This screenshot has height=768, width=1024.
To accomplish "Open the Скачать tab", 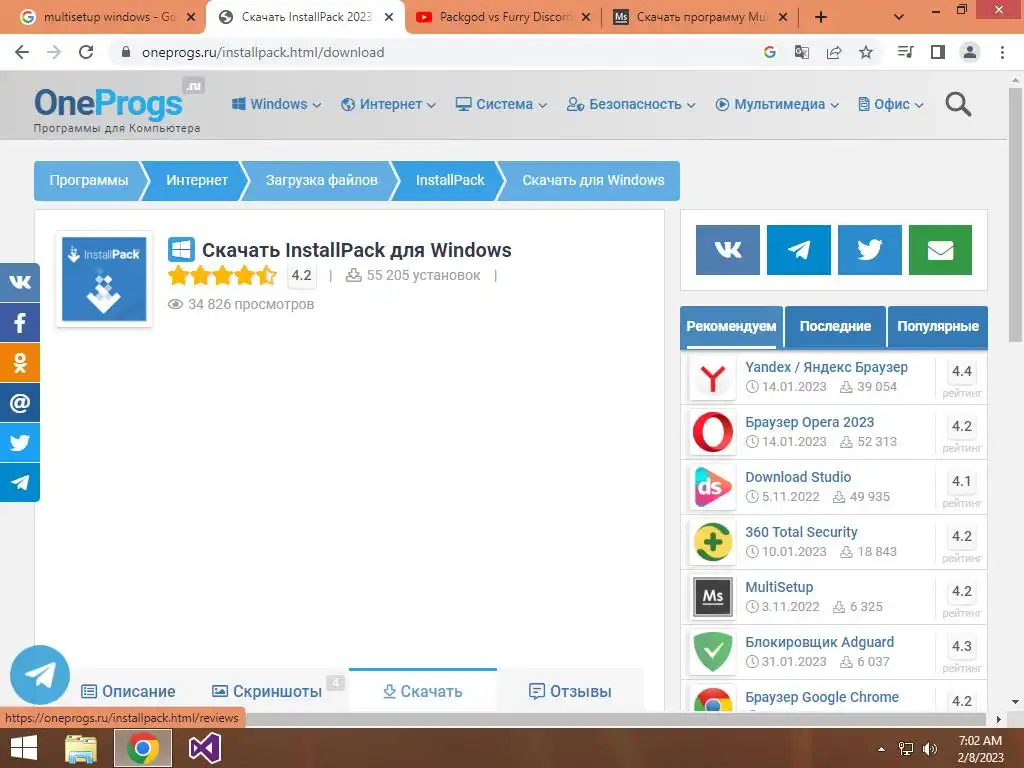I will [423, 691].
